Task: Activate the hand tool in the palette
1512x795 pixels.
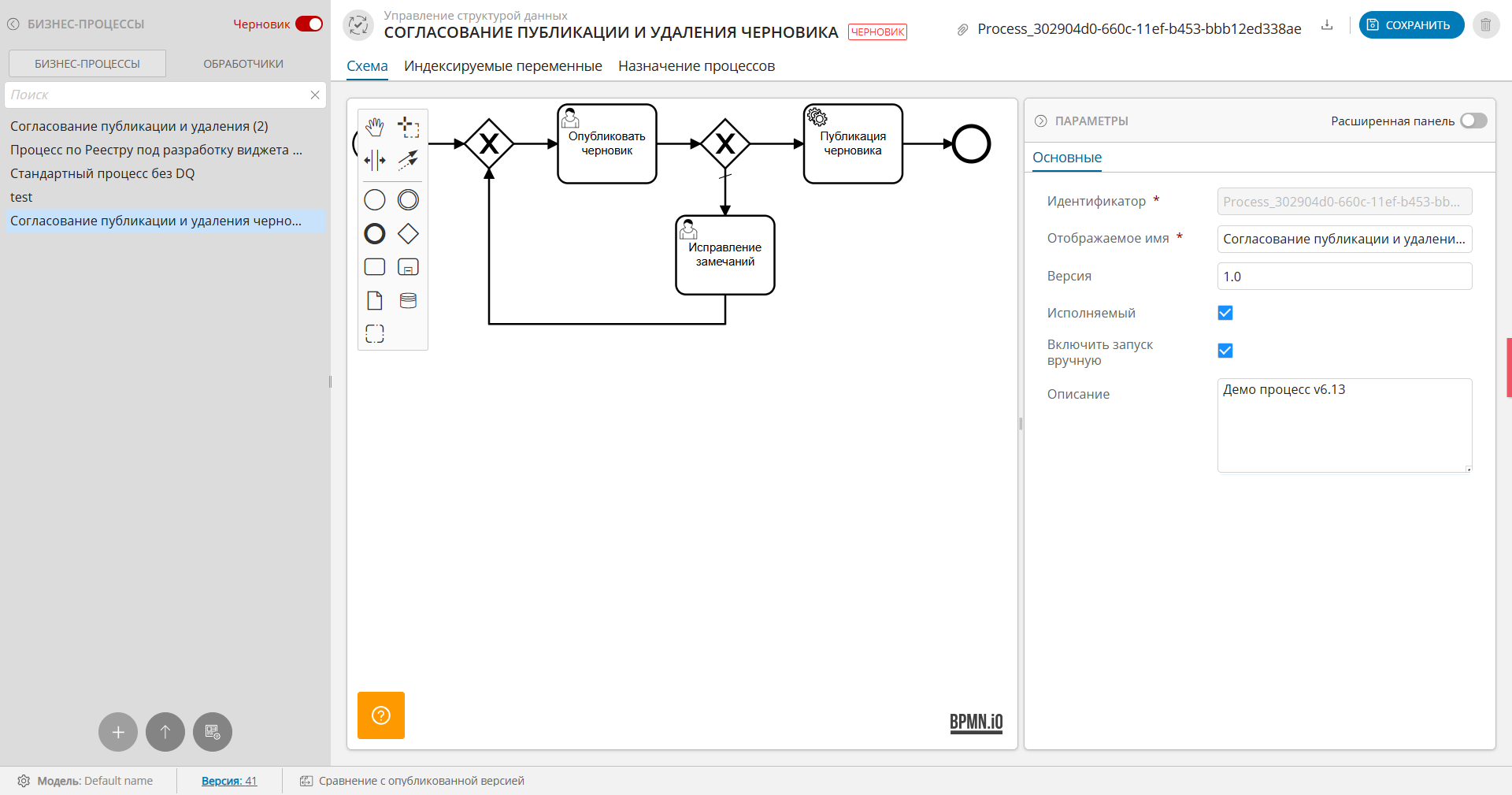Action: click(x=375, y=127)
